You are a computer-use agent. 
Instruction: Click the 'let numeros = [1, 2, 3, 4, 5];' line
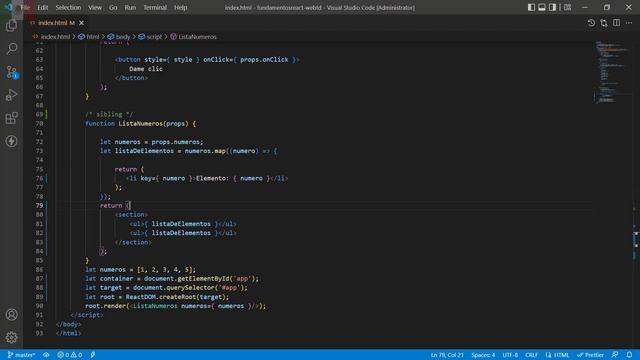point(140,269)
